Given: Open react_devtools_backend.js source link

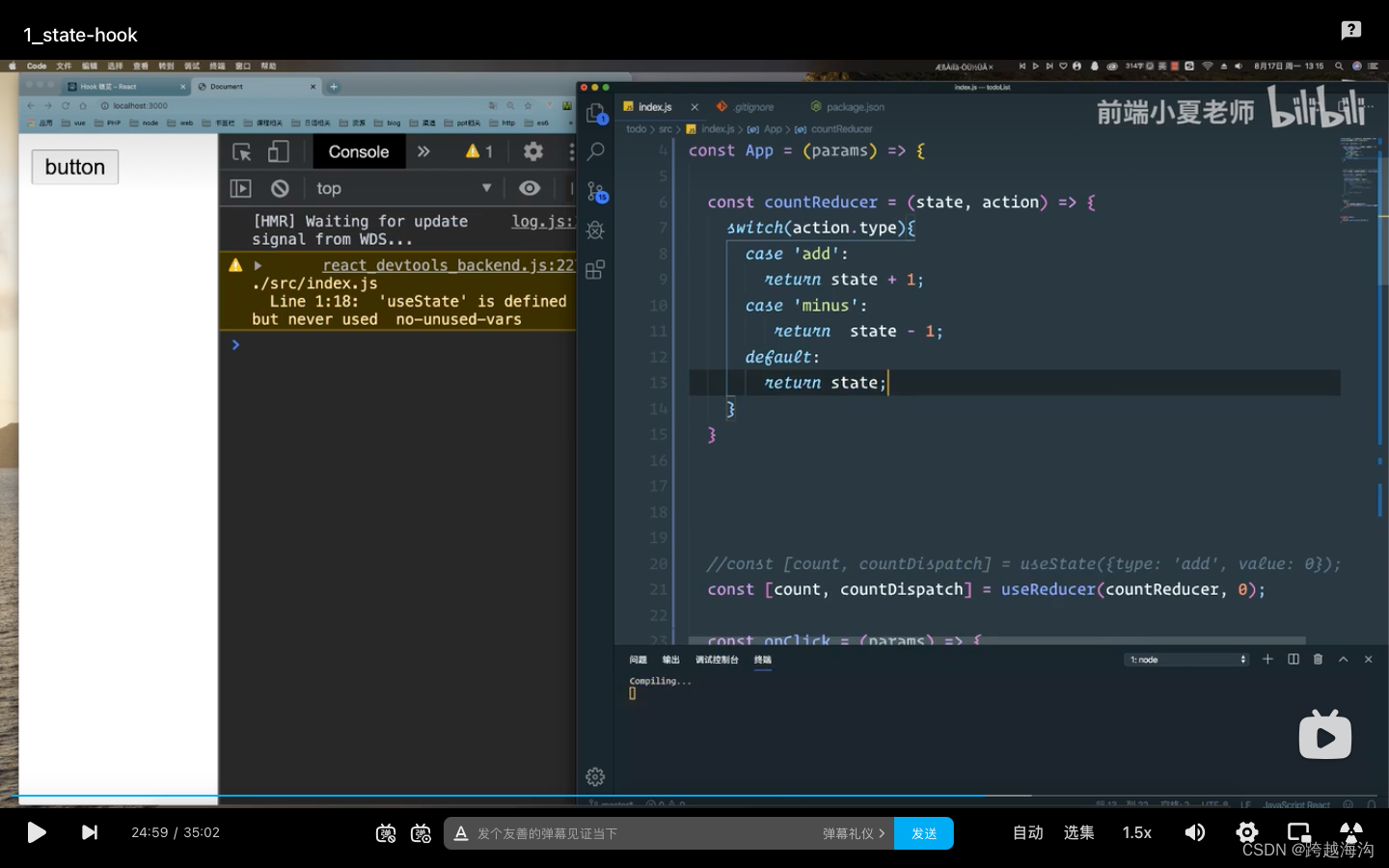Looking at the screenshot, I should (x=449, y=265).
